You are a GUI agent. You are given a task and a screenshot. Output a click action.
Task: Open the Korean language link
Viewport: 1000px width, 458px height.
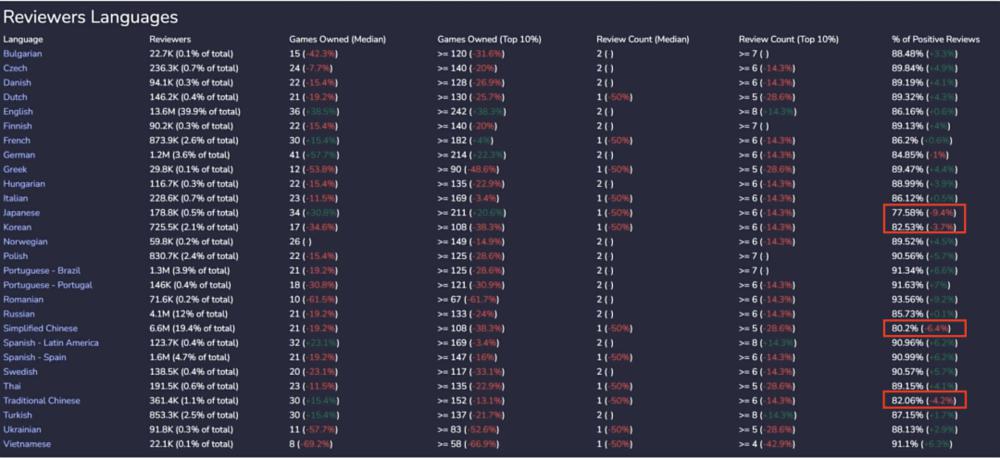point(20,227)
